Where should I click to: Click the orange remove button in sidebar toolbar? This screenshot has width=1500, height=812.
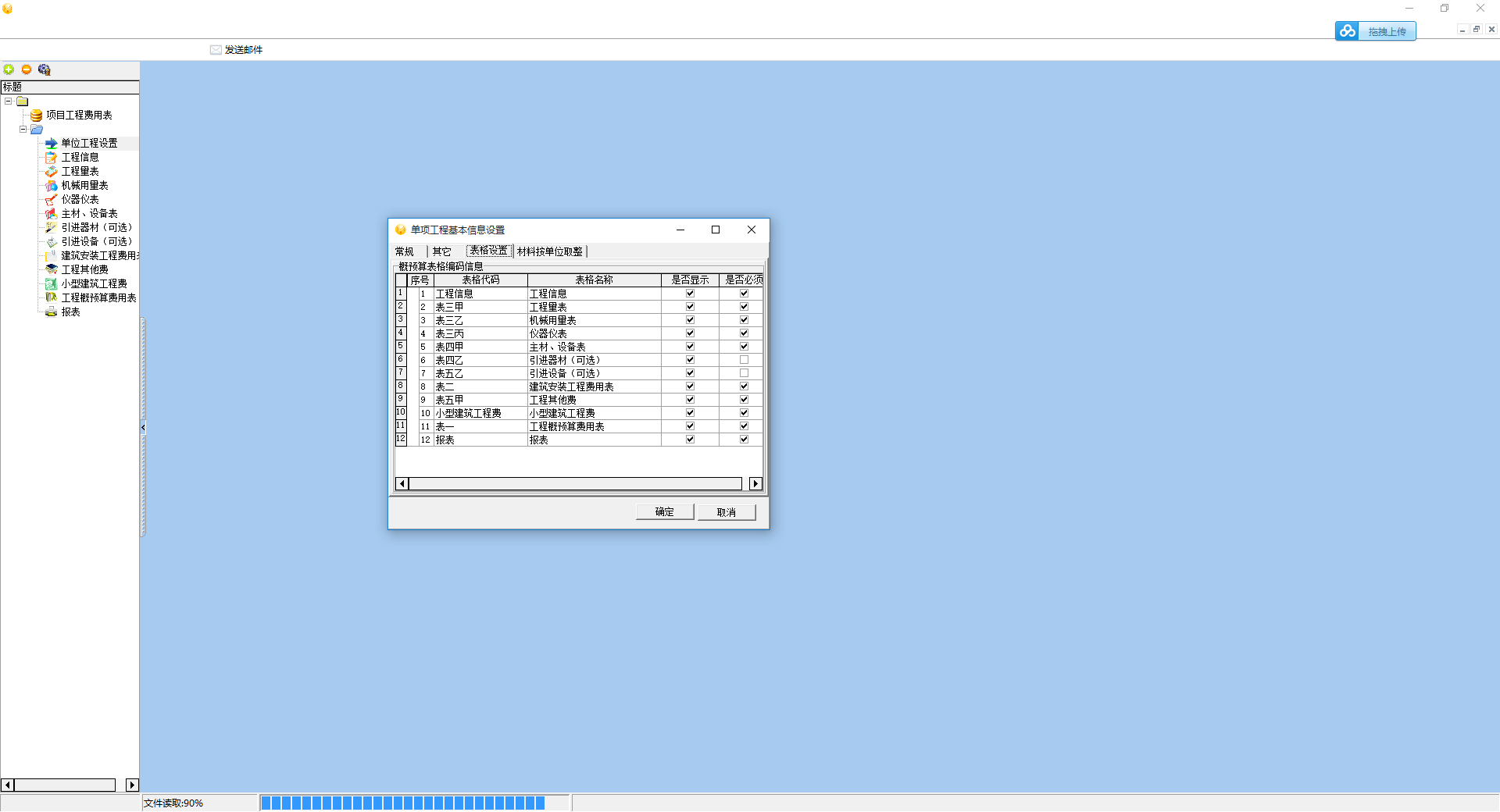[x=27, y=69]
